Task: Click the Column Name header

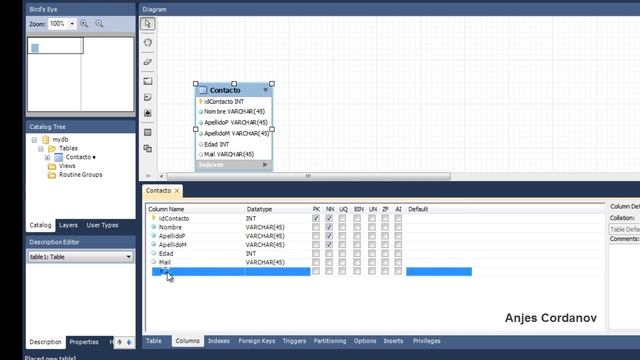Action: 166,209
